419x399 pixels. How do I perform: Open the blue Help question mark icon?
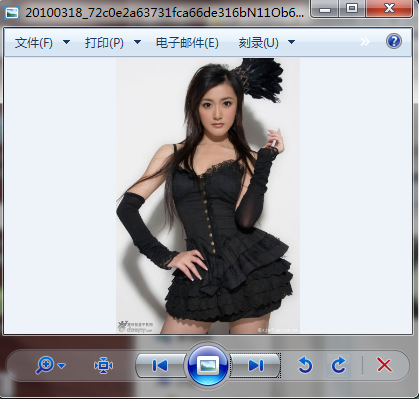tap(394, 41)
